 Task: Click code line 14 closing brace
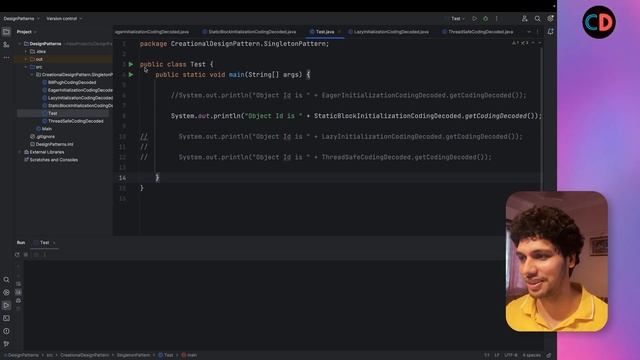(x=157, y=178)
